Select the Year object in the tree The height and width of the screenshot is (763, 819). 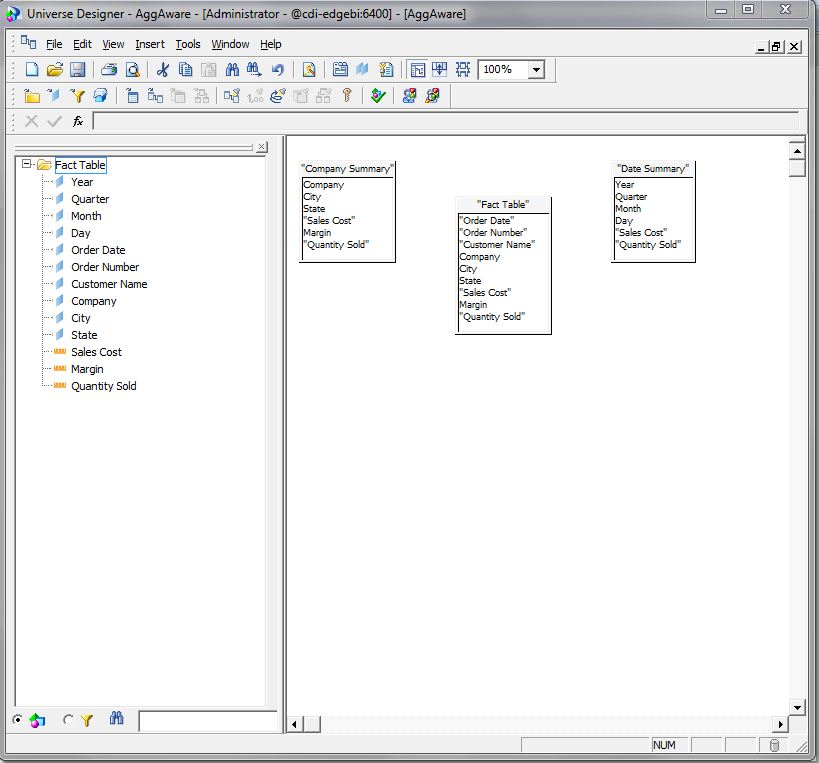pyautogui.click(x=82, y=182)
